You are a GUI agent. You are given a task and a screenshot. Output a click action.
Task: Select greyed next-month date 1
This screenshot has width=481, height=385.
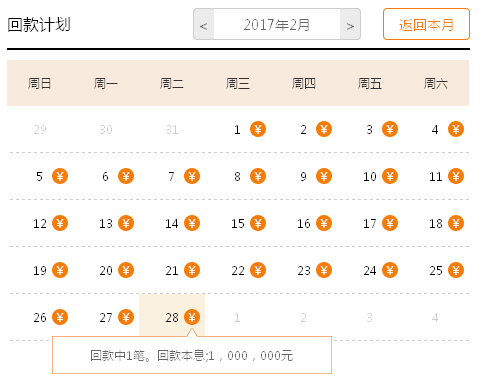(237, 318)
